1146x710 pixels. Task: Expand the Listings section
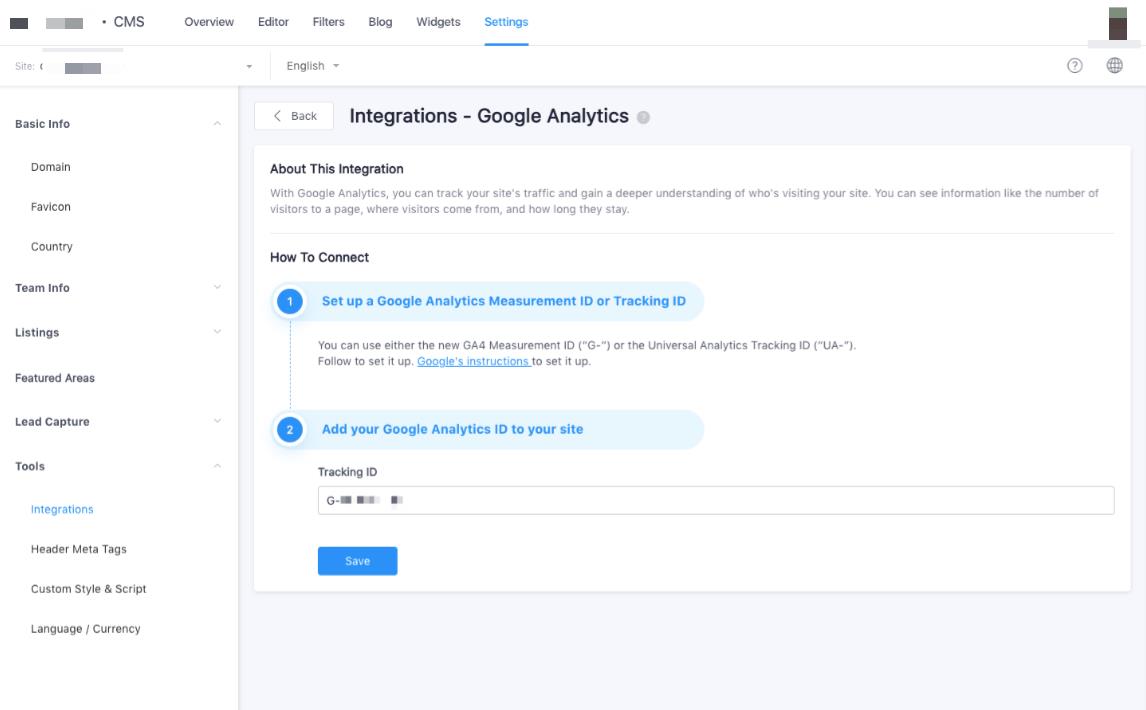(x=118, y=333)
